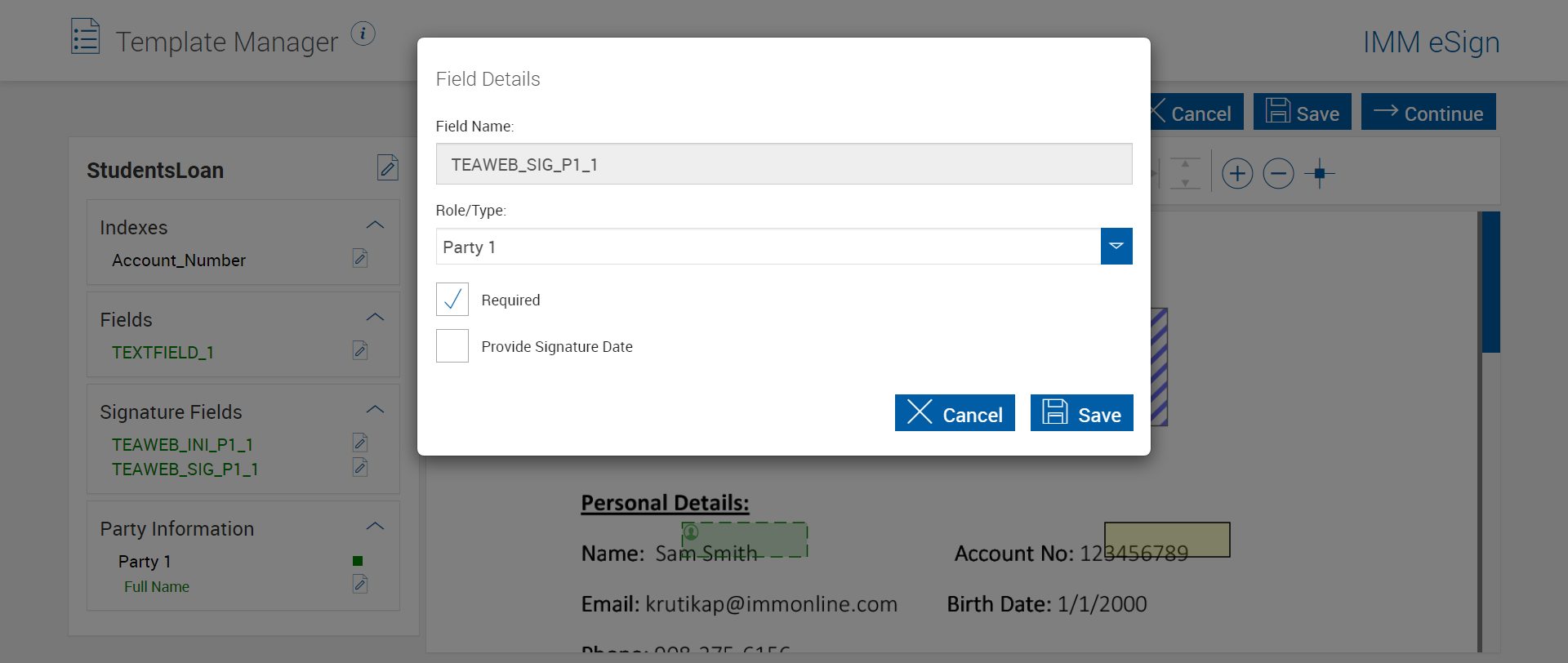The image size is (1568, 663).
Task: Enable Provide Signature Date checkbox
Action: tap(452, 346)
